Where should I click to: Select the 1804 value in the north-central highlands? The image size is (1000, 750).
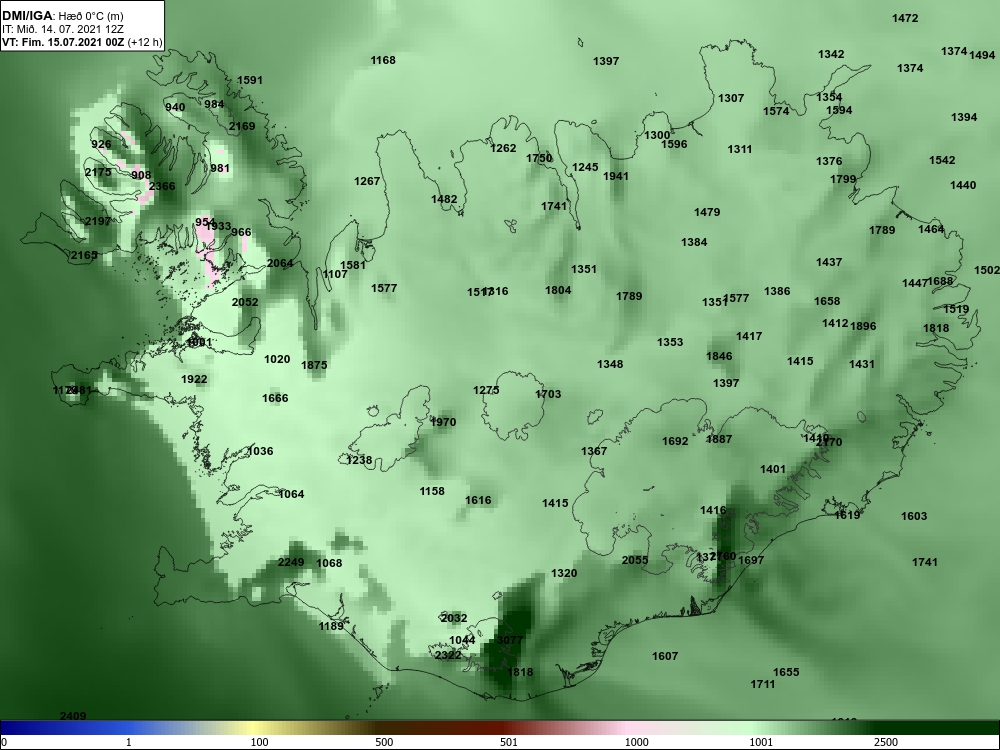[558, 290]
